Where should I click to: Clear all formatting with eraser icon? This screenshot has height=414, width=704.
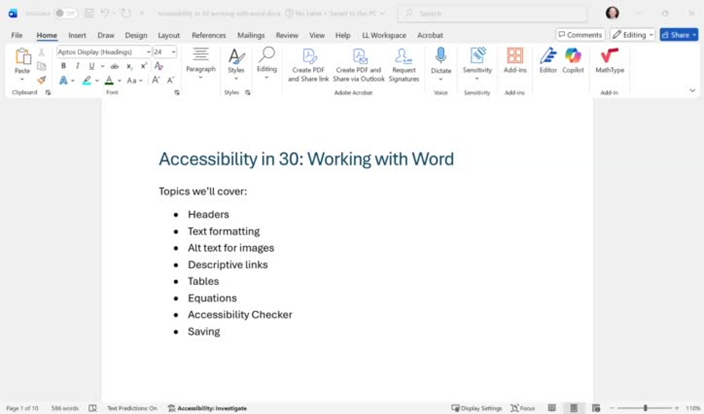[158, 66]
